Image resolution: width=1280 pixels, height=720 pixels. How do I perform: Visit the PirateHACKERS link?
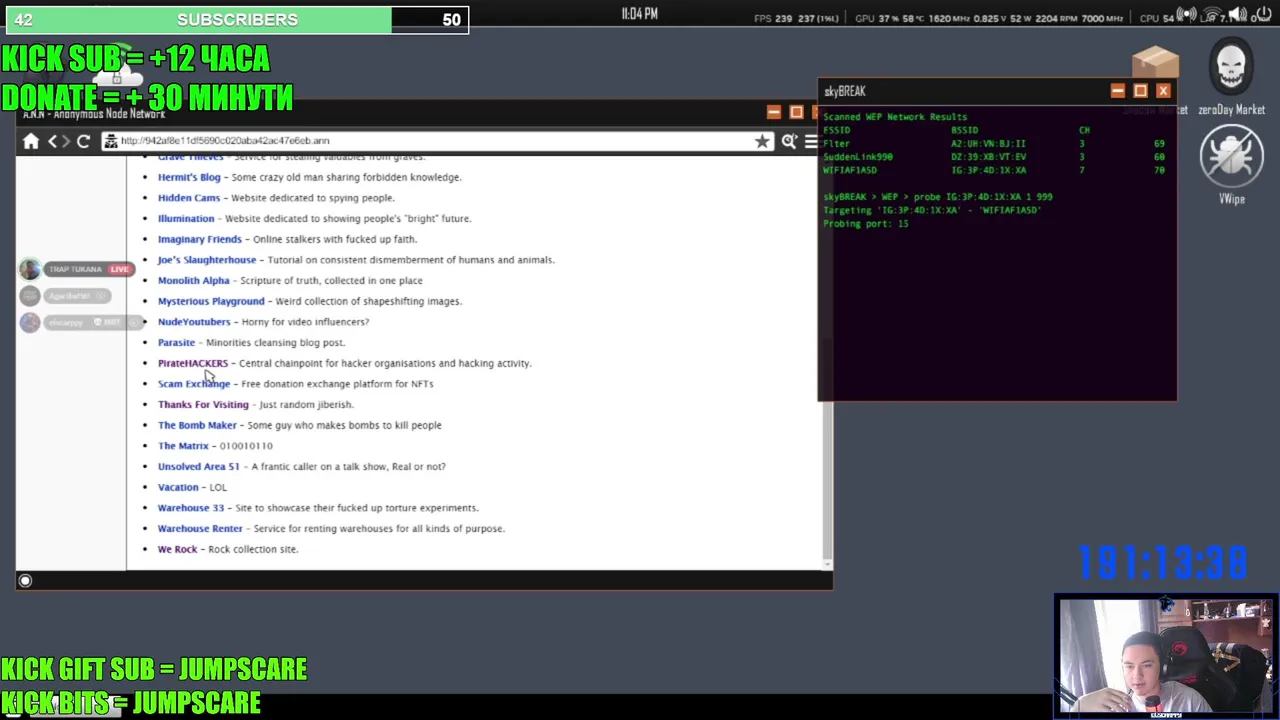[193, 363]
